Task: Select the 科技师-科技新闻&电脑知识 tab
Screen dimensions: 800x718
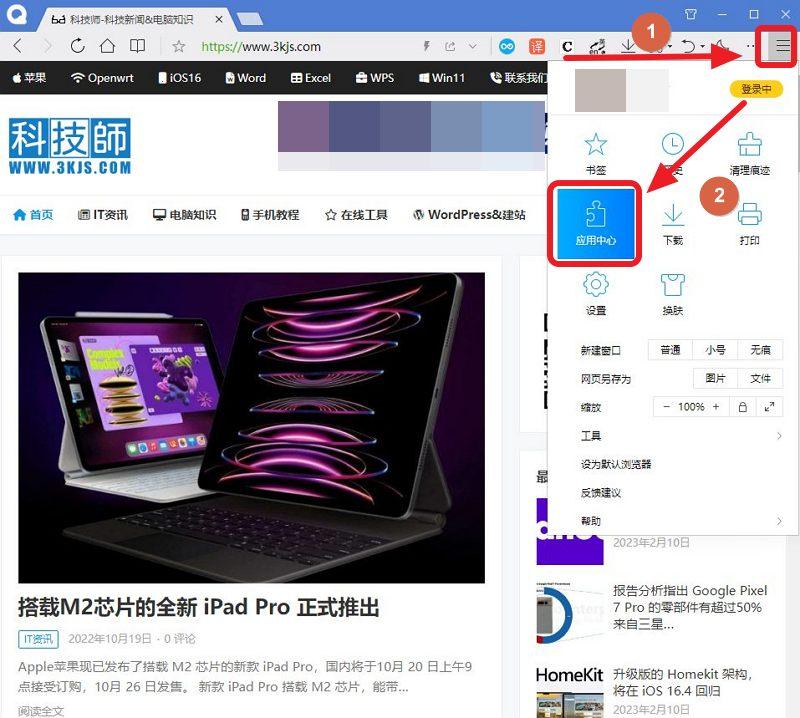Action: (x=132, y=19)
